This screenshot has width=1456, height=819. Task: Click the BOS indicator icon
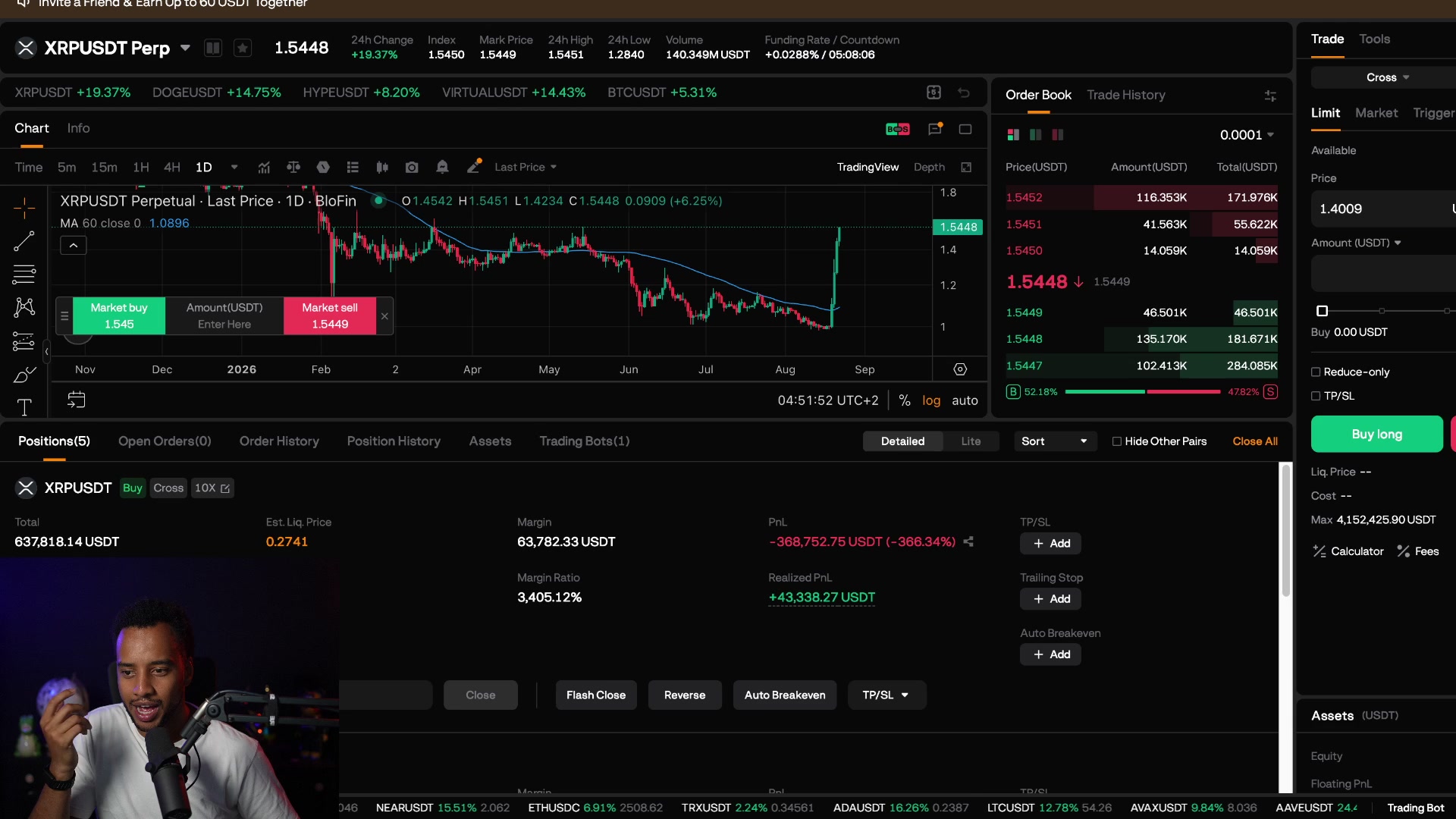898,129
